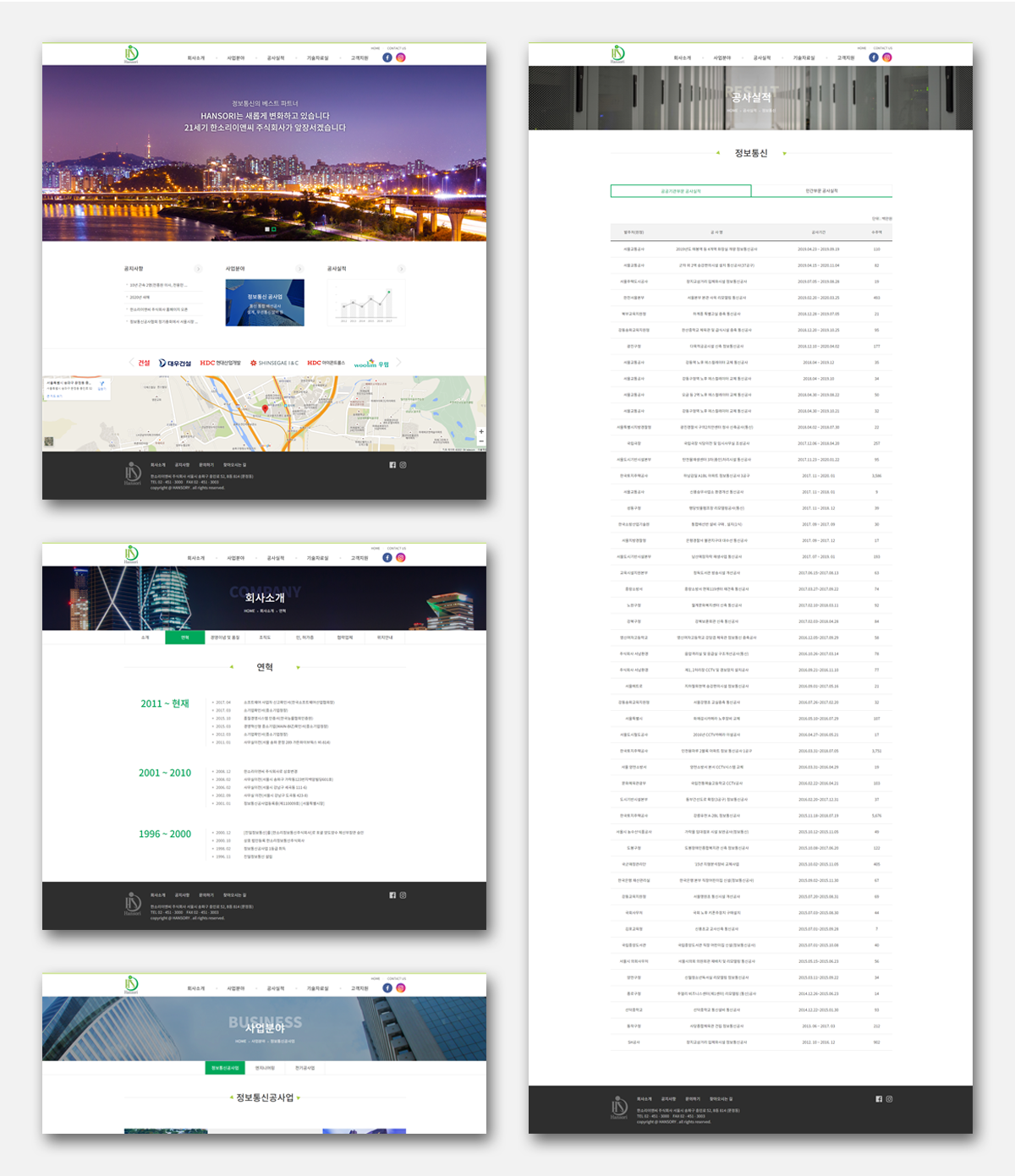1015x1176 pixels.
Task: Click the 대우건설 partner logo
Action: pos(175,363)
